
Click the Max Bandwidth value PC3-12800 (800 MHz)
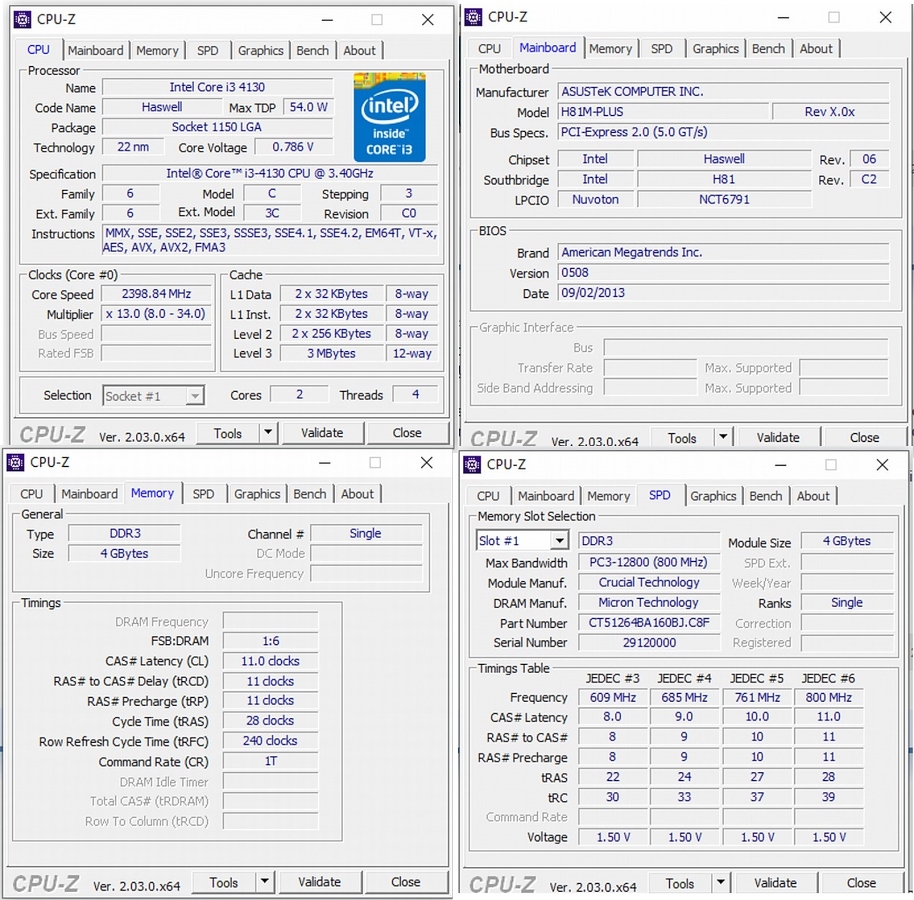pyautogui.click(x=649, y=562)
